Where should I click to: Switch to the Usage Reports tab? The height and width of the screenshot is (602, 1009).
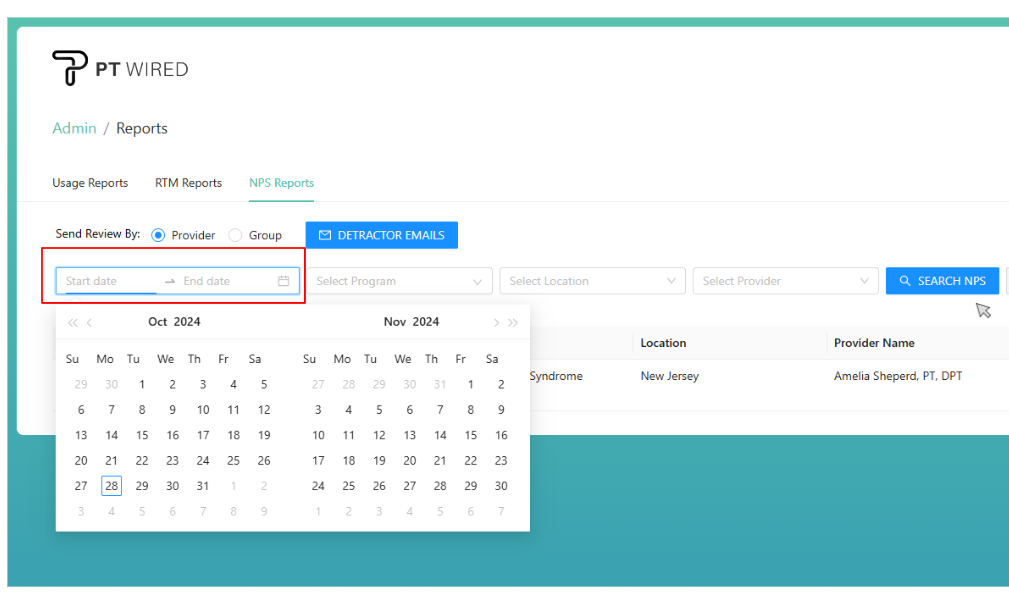tap(90, 183)
